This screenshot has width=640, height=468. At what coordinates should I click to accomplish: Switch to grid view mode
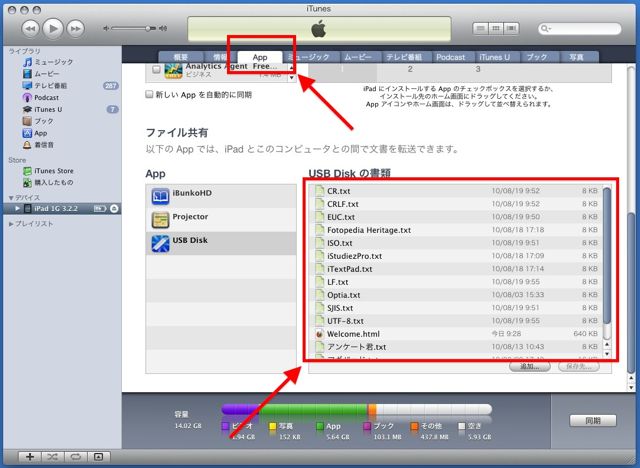[x=496, y=28]
